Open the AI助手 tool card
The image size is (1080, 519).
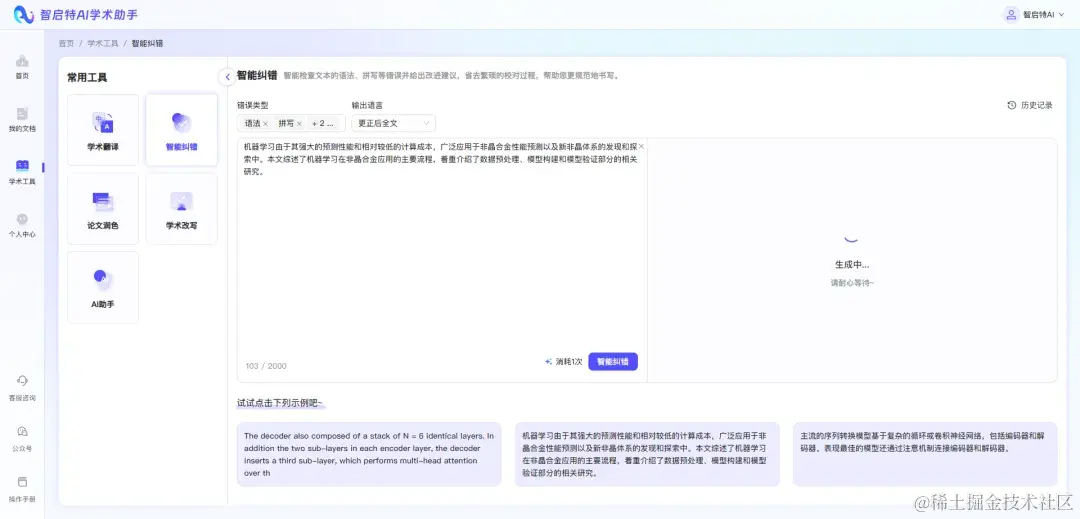click(103, 287)
